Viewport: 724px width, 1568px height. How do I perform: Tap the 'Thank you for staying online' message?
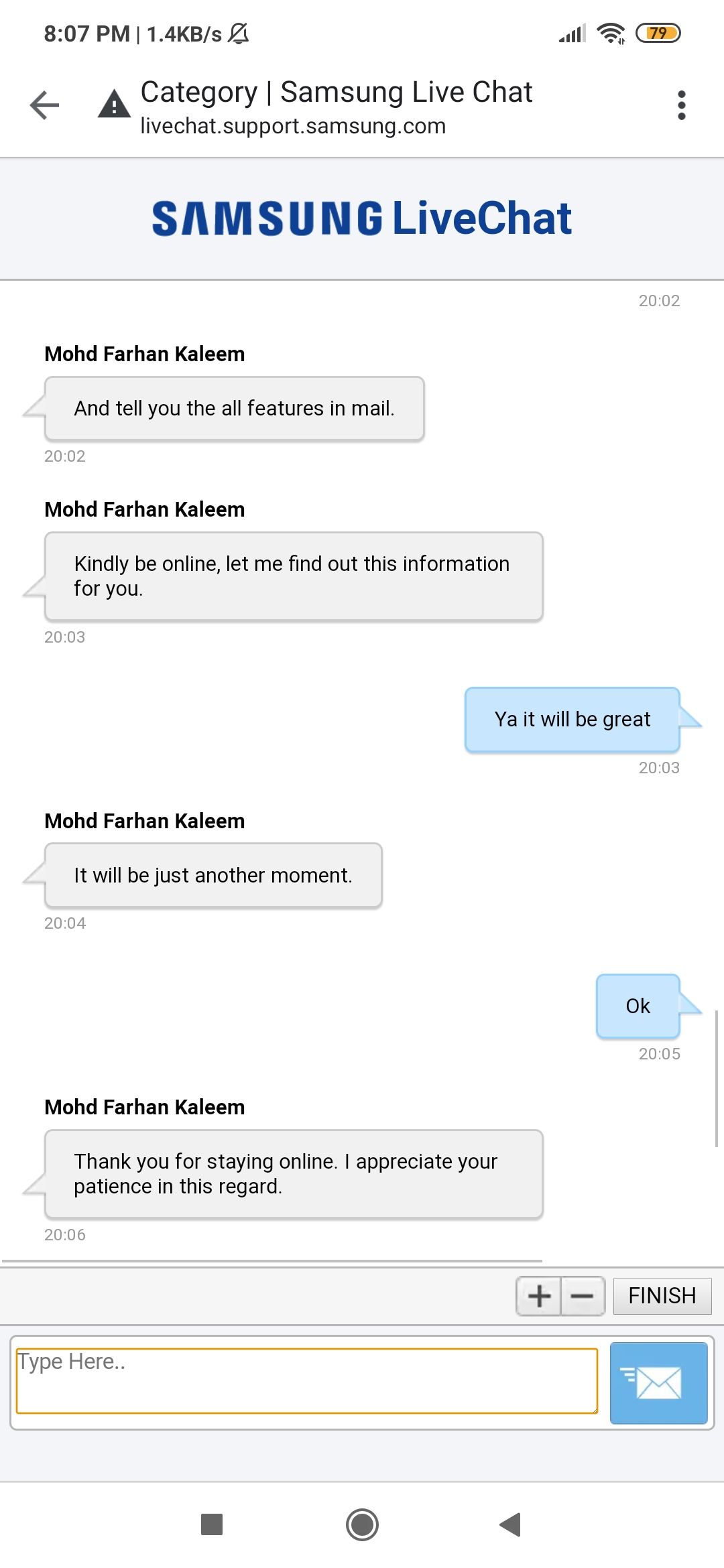(x=293, y=1174)
